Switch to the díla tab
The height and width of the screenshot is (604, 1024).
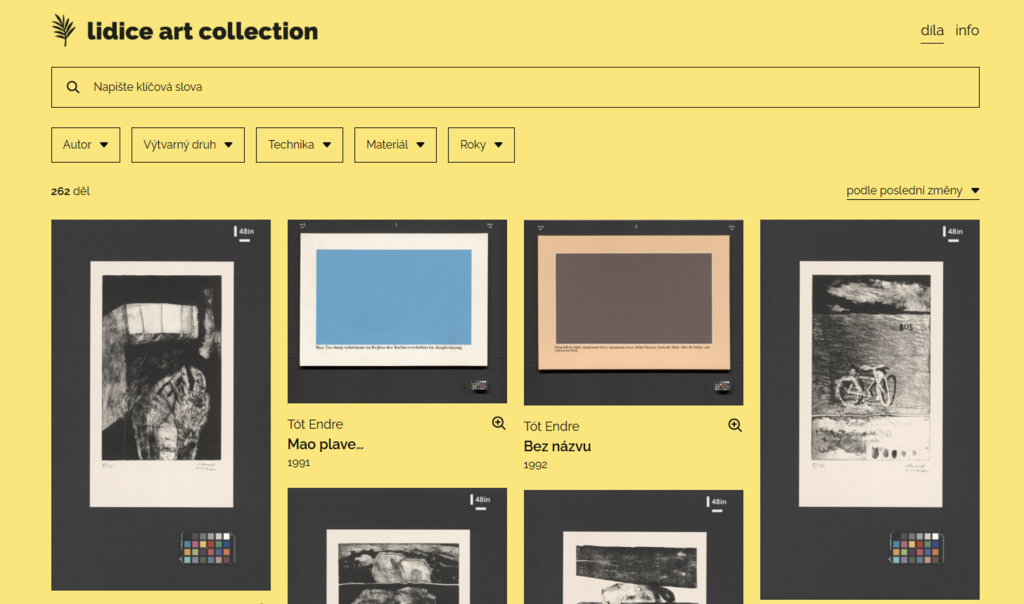(x=932, y=31)
